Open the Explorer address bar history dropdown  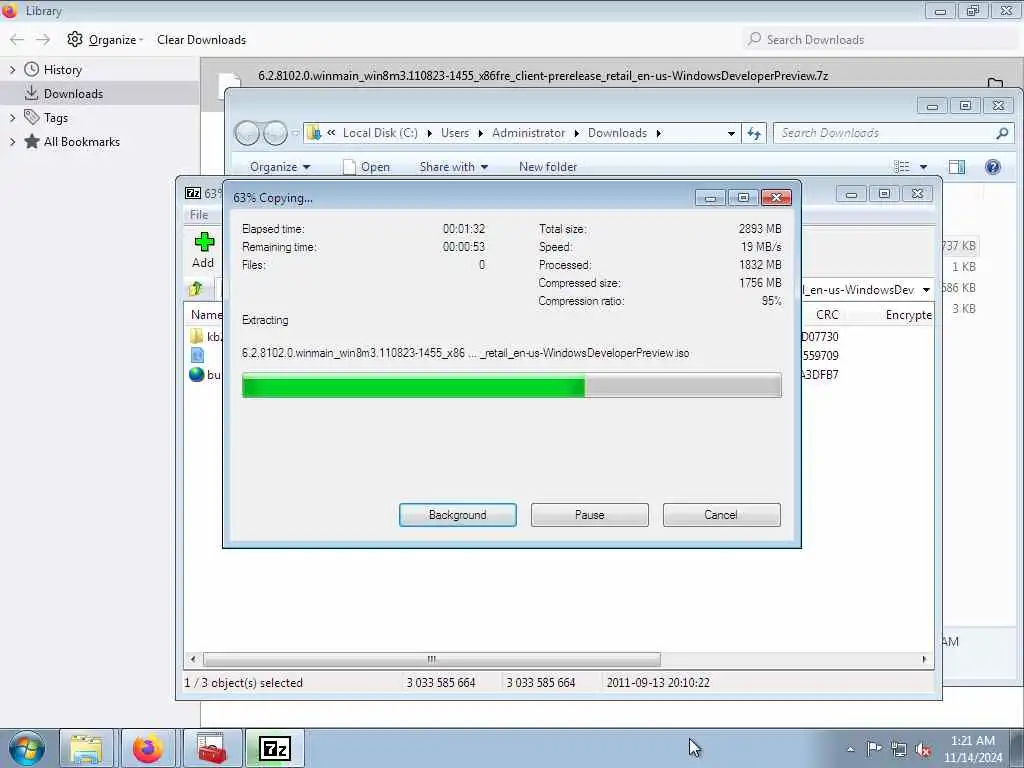click(x=731, y=133)
